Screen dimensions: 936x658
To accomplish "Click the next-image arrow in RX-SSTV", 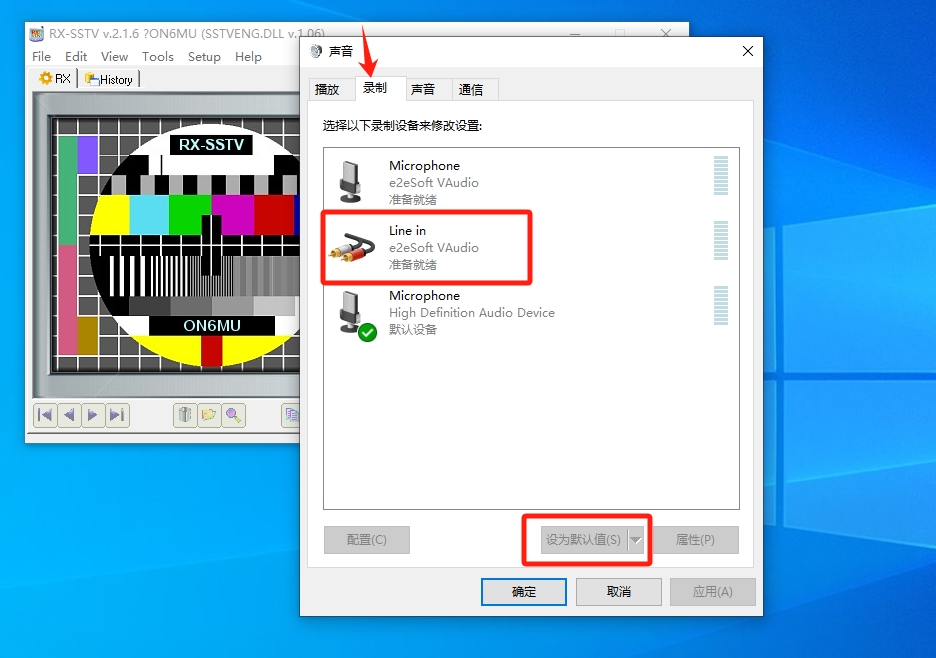I will coord(92,416).
